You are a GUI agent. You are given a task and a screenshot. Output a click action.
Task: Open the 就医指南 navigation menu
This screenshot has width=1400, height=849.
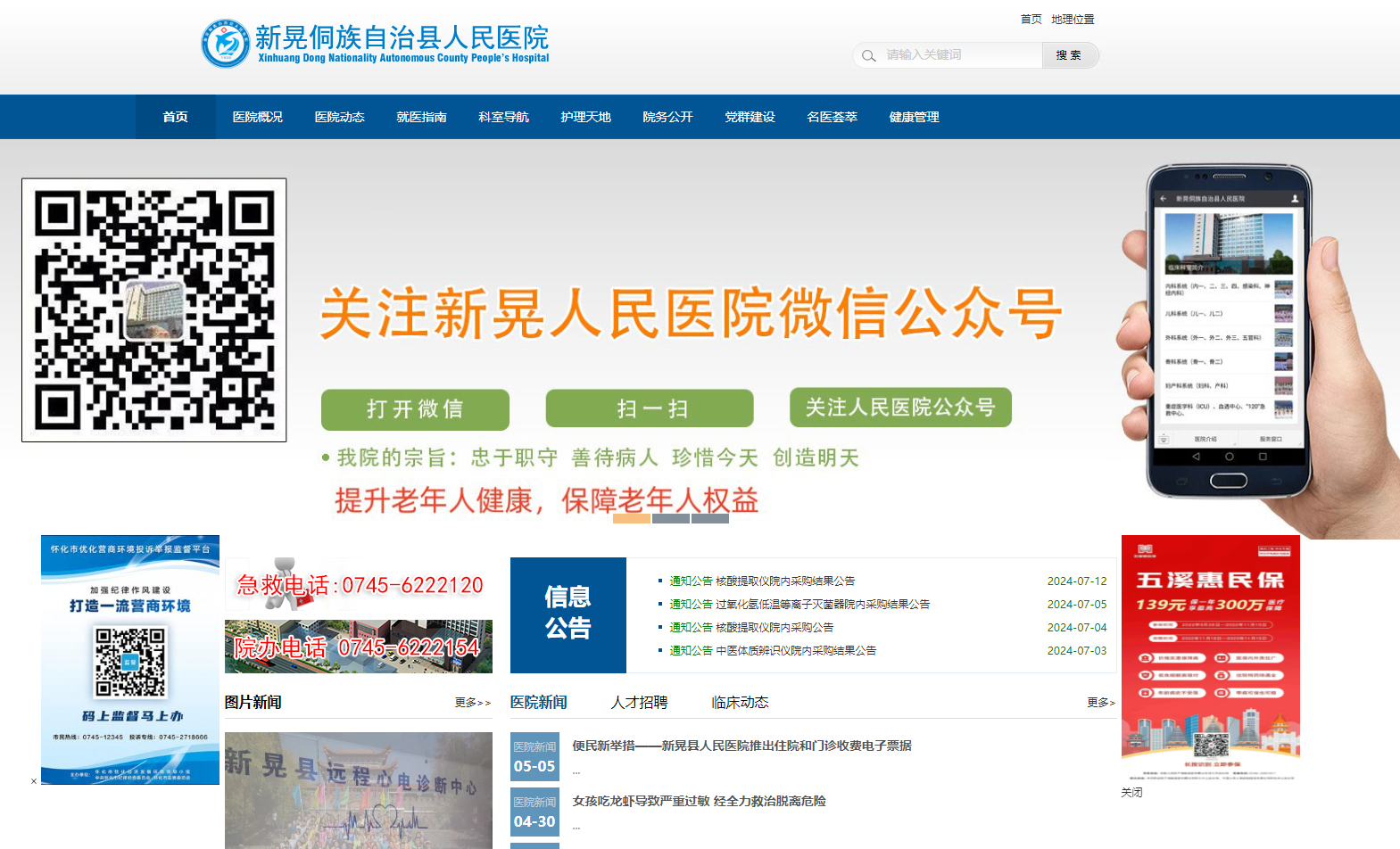point(421,117)
